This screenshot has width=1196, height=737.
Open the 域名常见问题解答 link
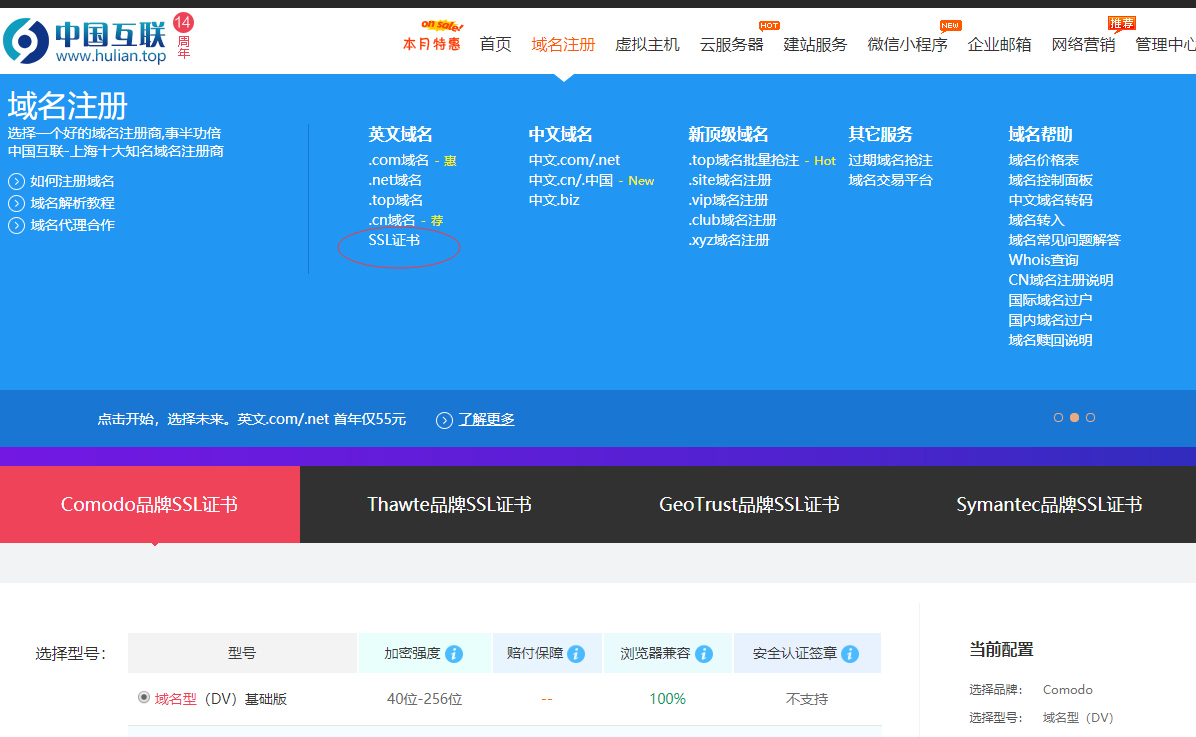pos(1064,240)
